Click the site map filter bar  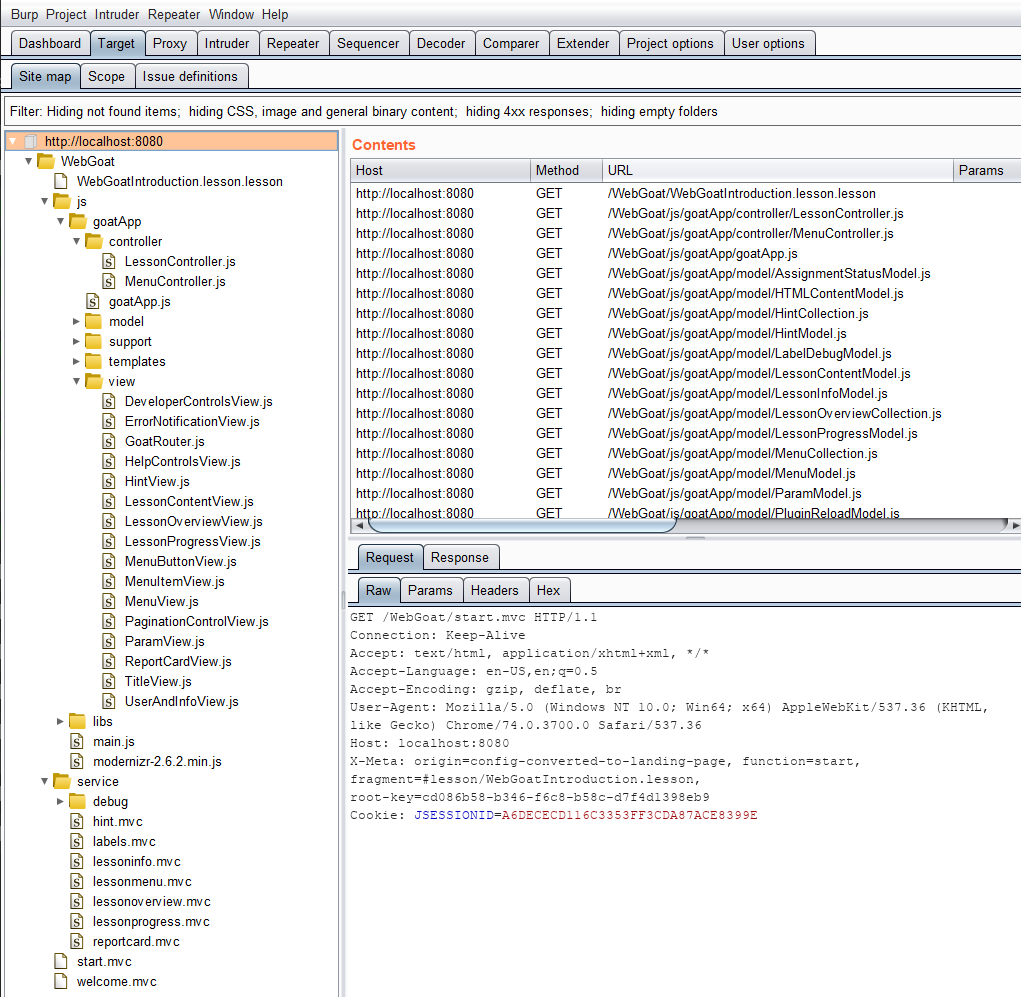[x=512, y=111]
